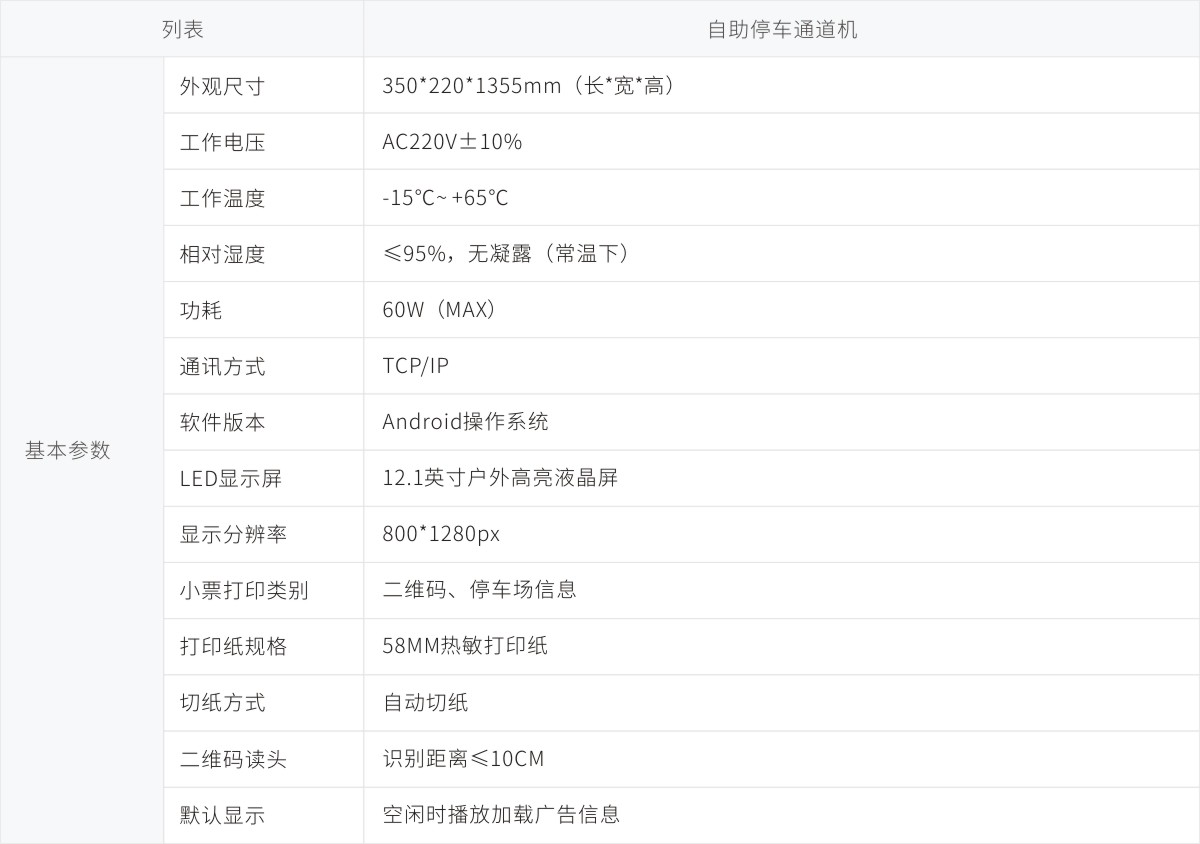The width and height of the screenshot is (1200, 844).
Task: Click the 外观尺寸 row label
Action: (222, 86)
